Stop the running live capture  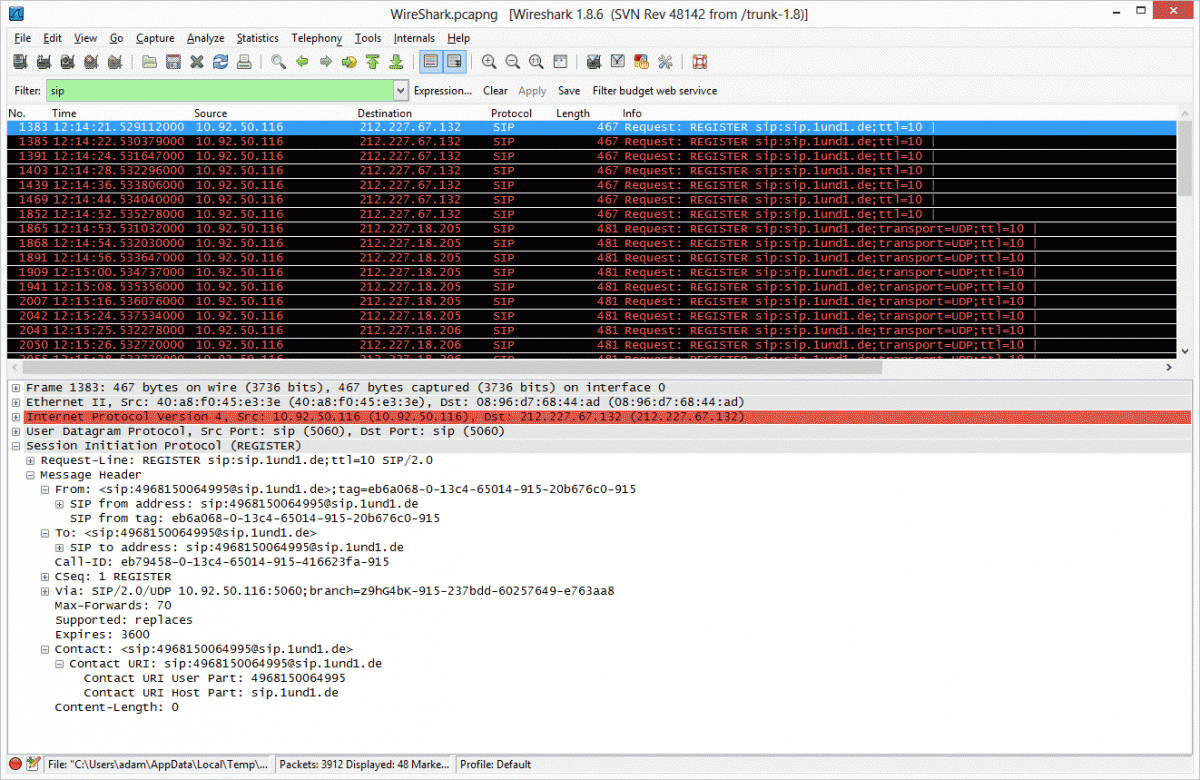click(x=91, y=62)
